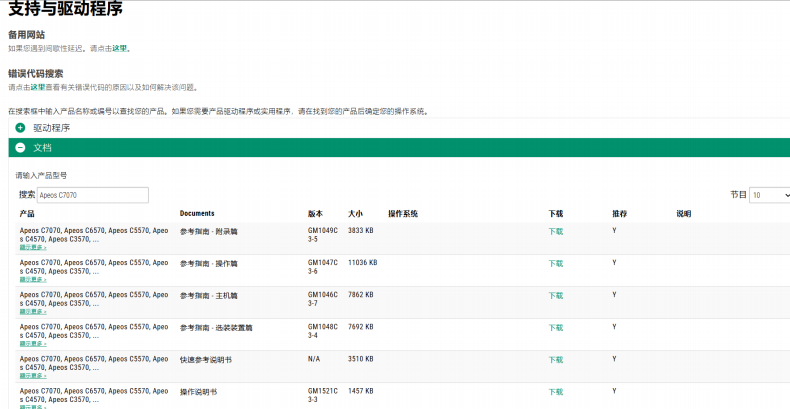Click version GM1049C 3-5
Image resolution: width=790 pixels, height=409 pixels.
[x=323, y=235]
